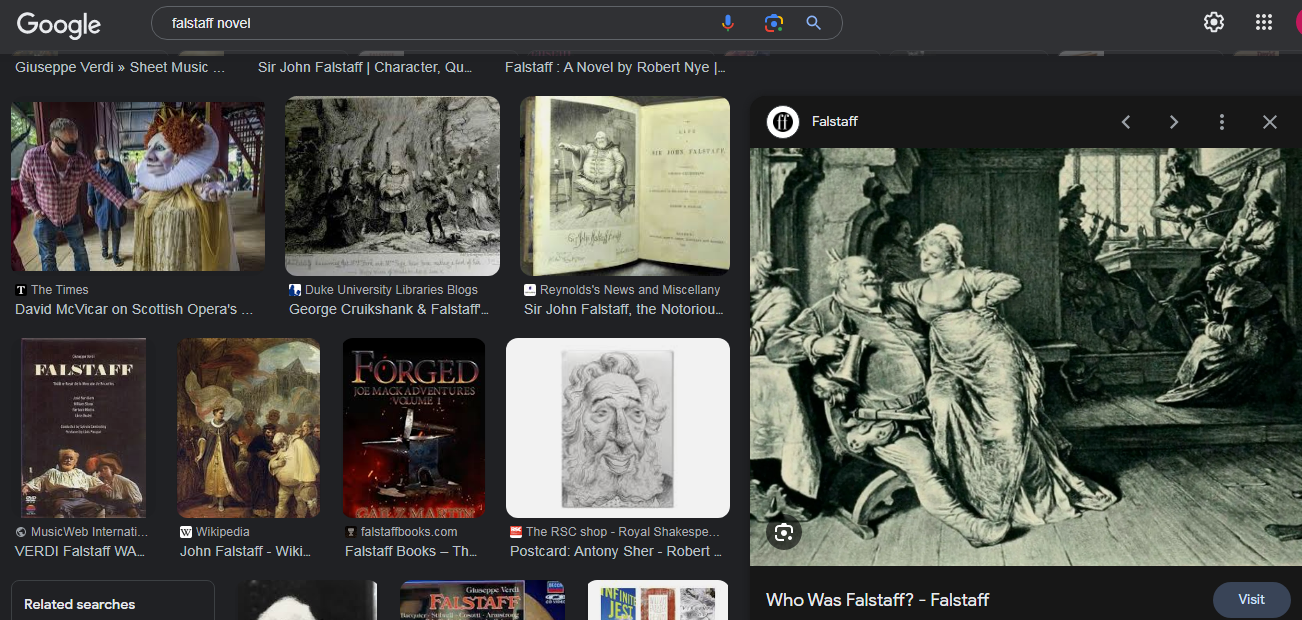Click the magnifying glass search button
This screenshot has width=1302, height=620.
814,23
